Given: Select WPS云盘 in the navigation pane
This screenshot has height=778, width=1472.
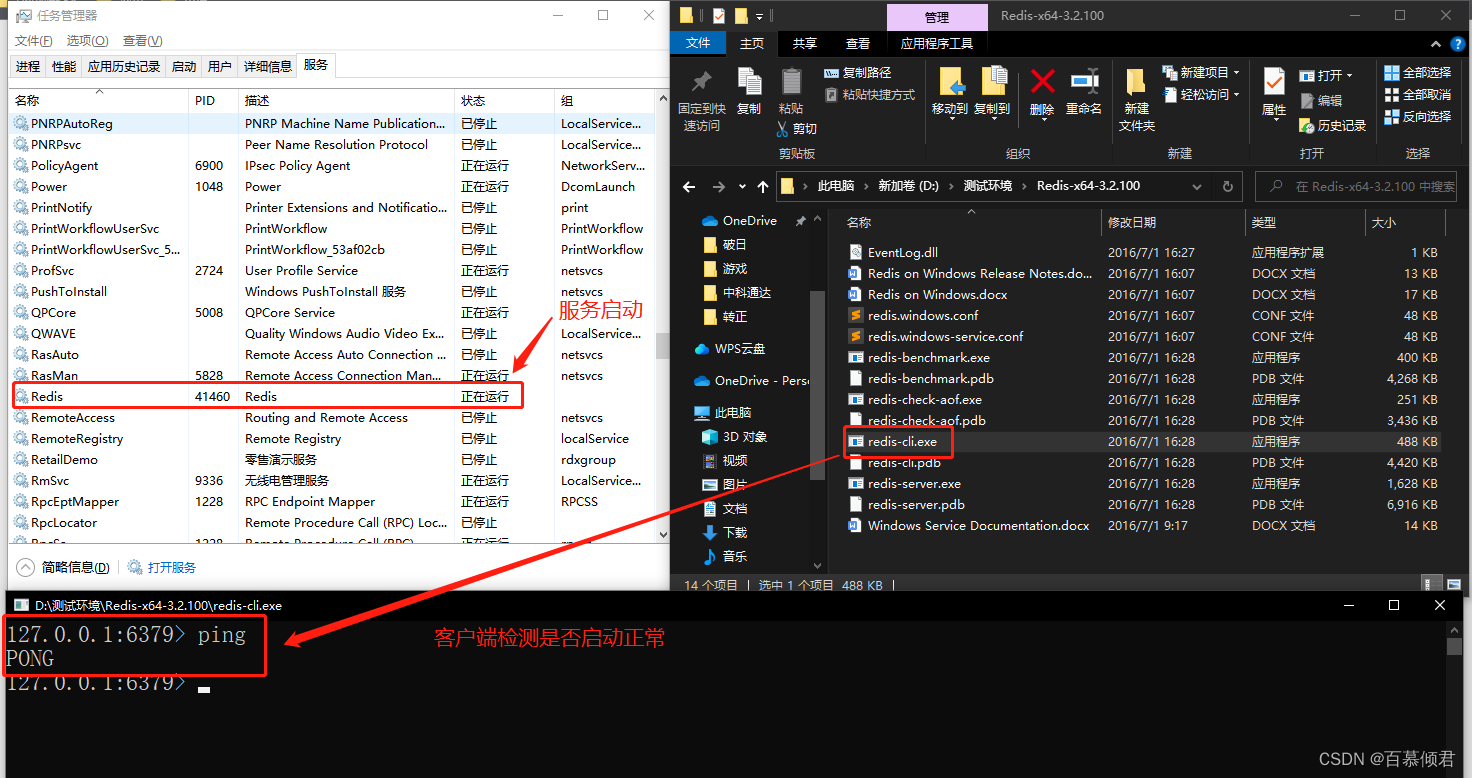Looking at the screenshot, I should (x=730, y=349).
